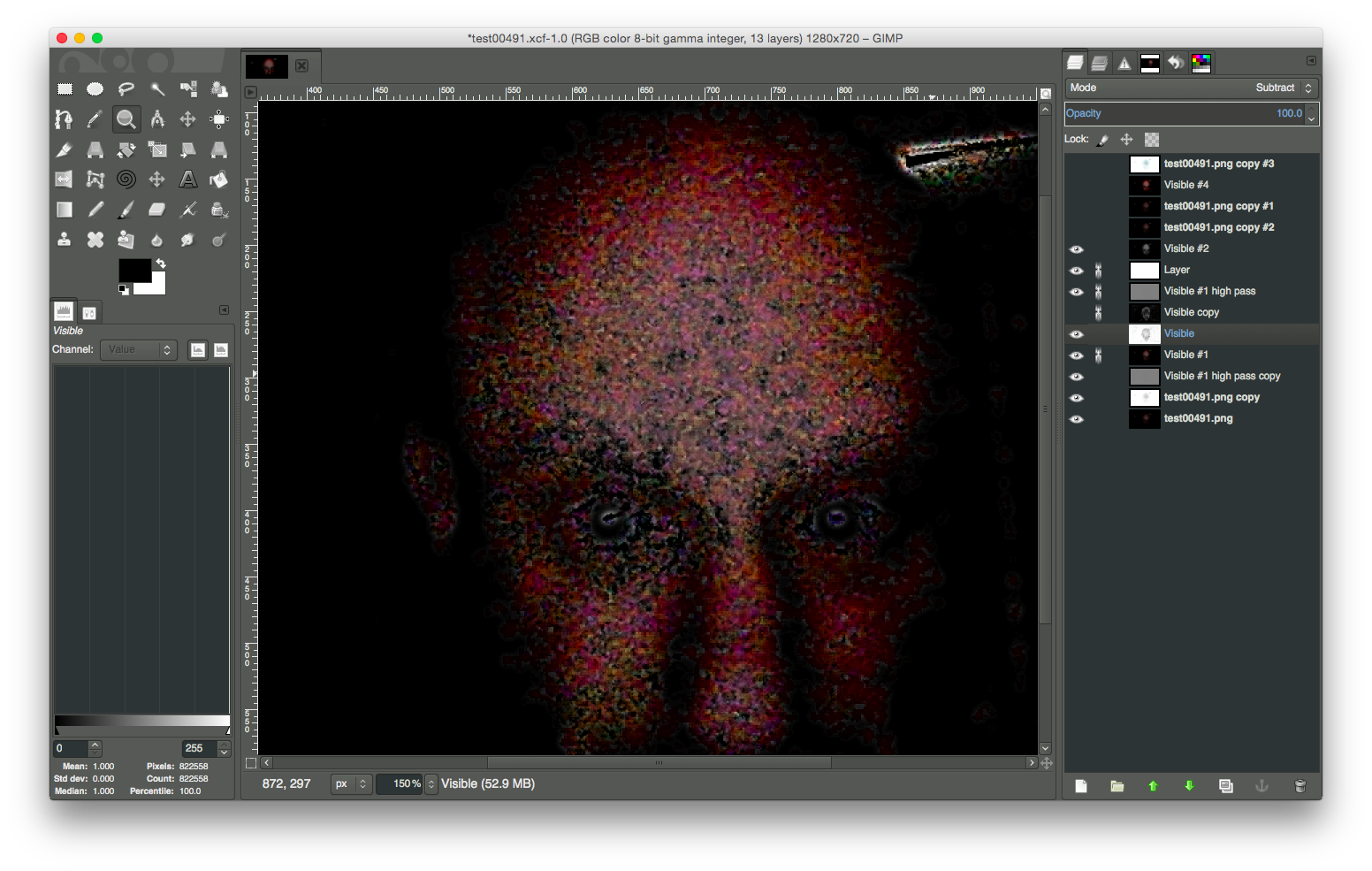
Task: Hide the Visible #1 layer
Action: tap(1077, 355)
